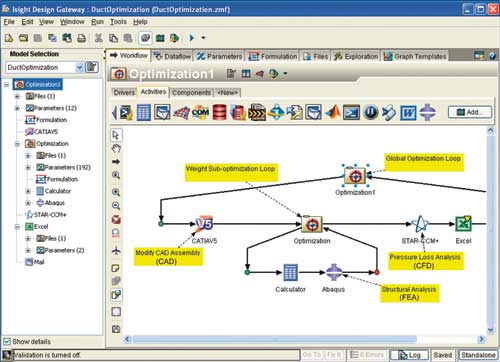Click the New model toolbar icon
The height and width of the screenshot is (362, 500).
9,38
